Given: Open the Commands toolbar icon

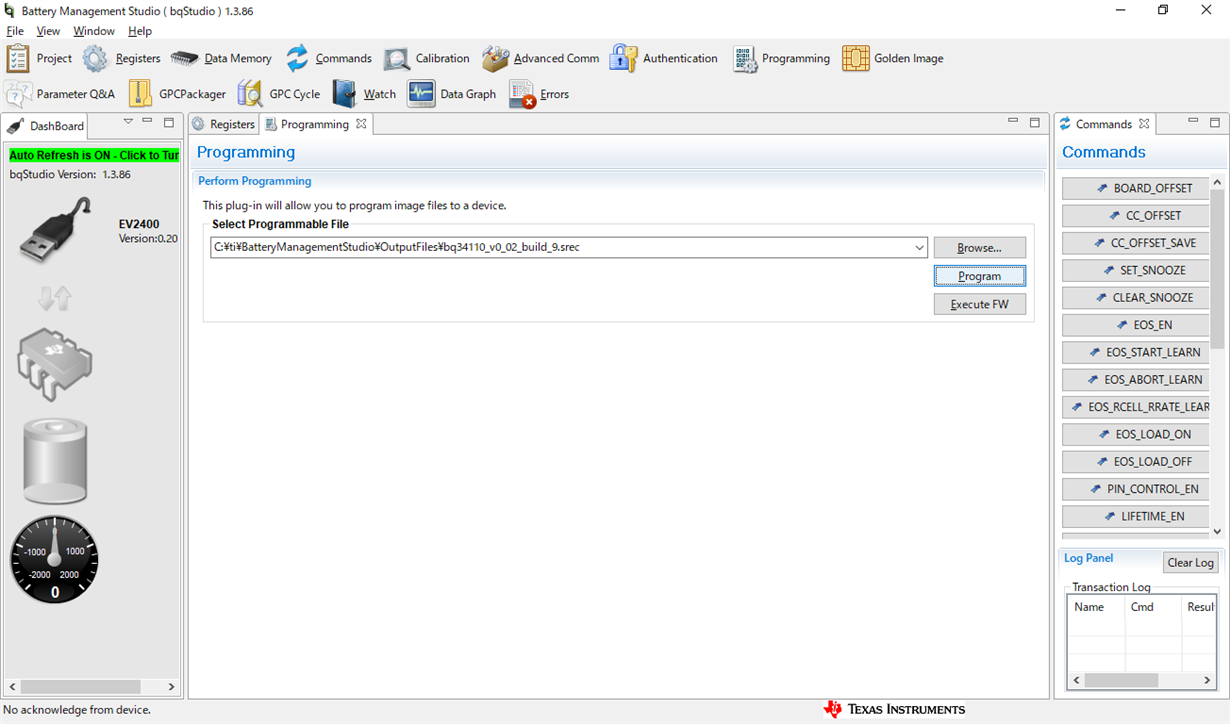Looking at the screenshot, I should click(297, 58).
